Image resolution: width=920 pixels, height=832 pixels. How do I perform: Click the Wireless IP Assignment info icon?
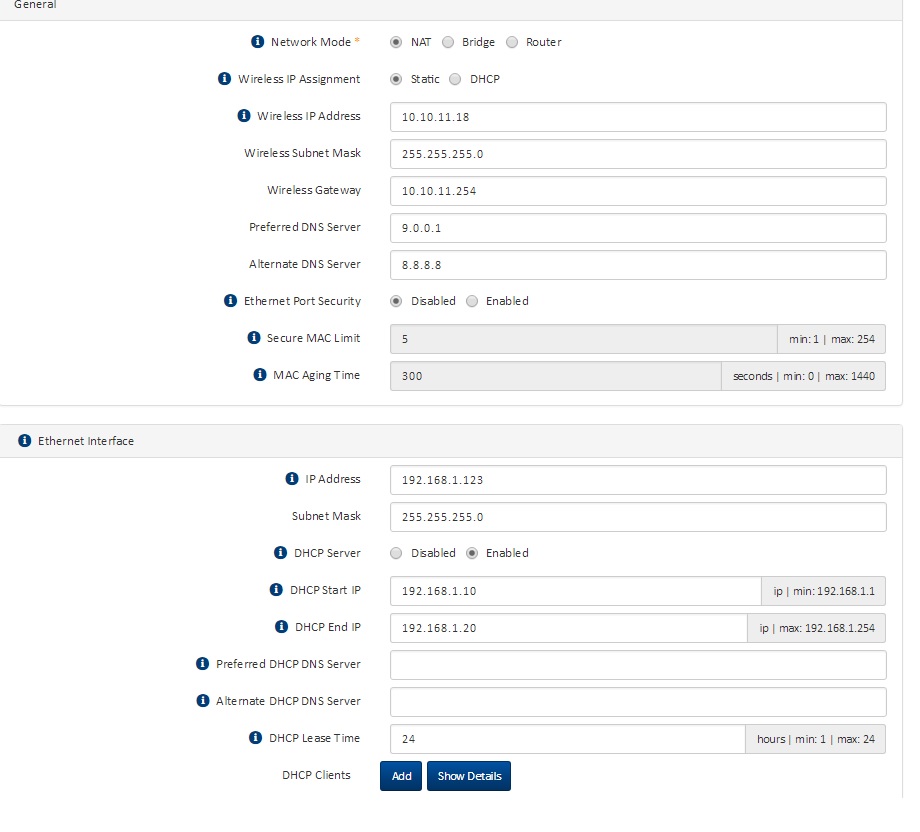pyautogui.click(x=224, y=79)
